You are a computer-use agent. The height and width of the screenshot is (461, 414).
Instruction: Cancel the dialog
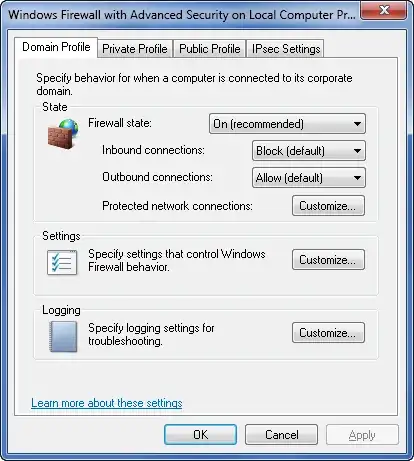tap(281, 435)
